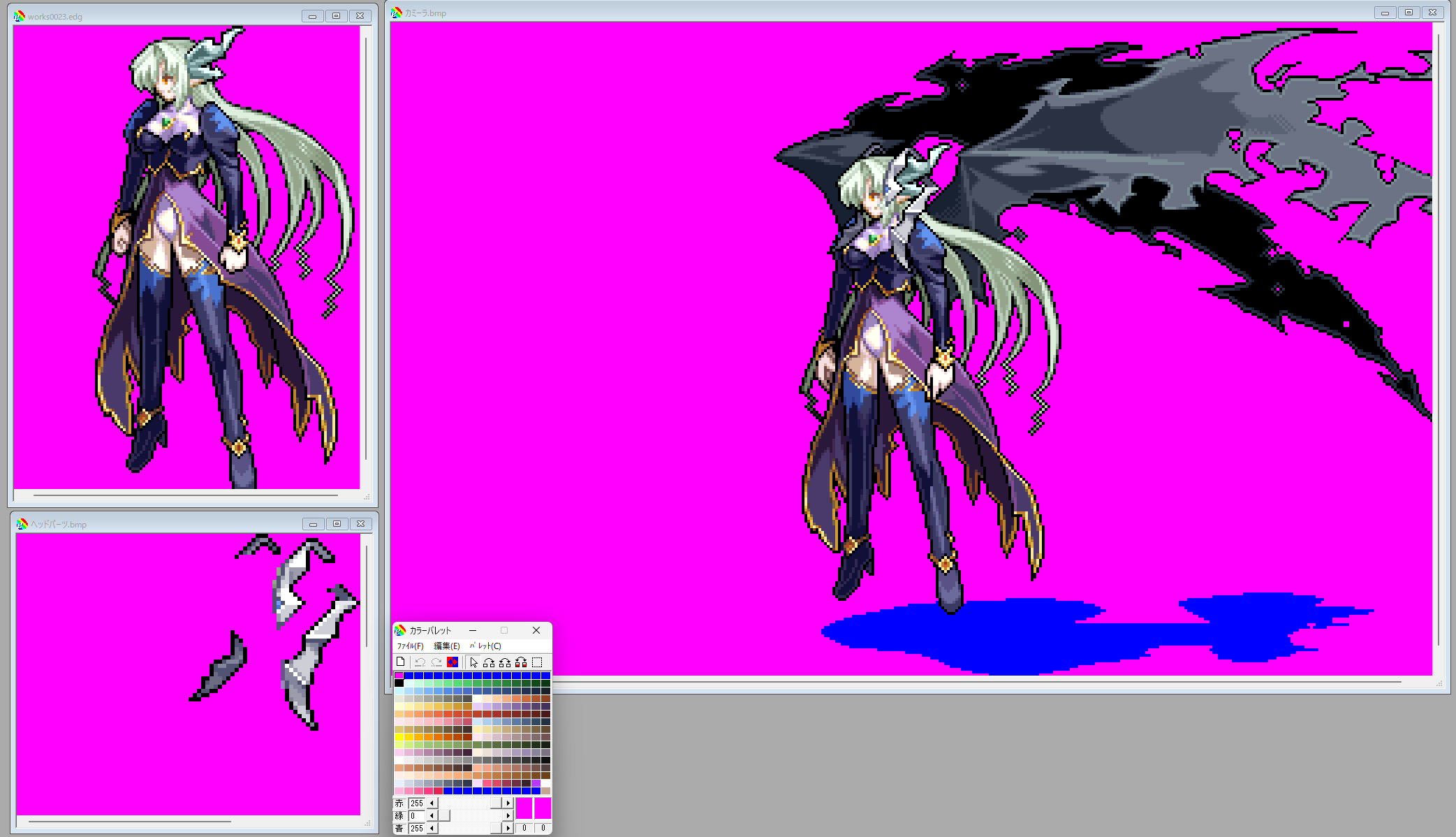Click the 赤 label in the palette
The height and width of the screenshot is (837, 1456).
399,803
